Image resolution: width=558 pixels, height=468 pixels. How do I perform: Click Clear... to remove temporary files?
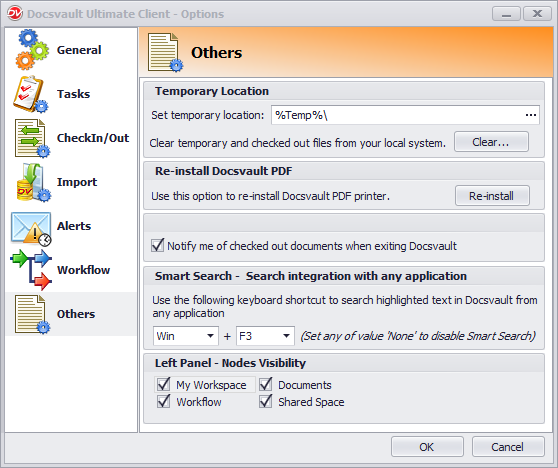tap(491, 142)
